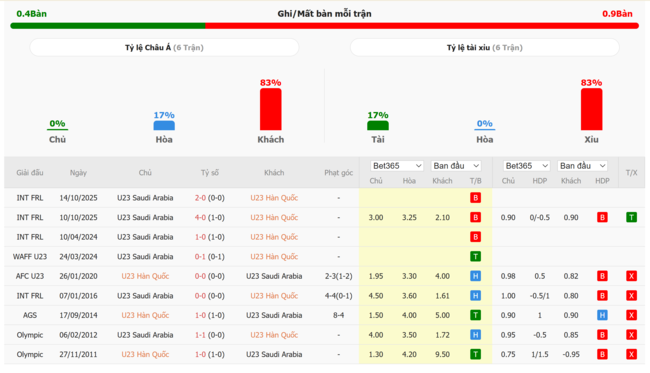The width and height of the screenshot is (650, 373).
Task: Click HDP red B badge in 07/01/2016 row
Action: [x=602, y=295]
